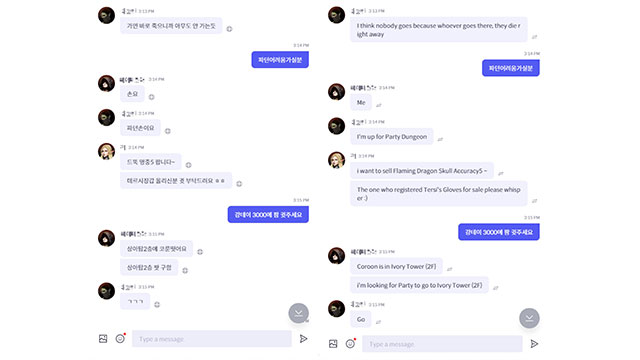Click translate icon next to 'Coroon is in Ivory Tower (2F)'
Viewport: 640px width, 360px height.
point(449,269)
